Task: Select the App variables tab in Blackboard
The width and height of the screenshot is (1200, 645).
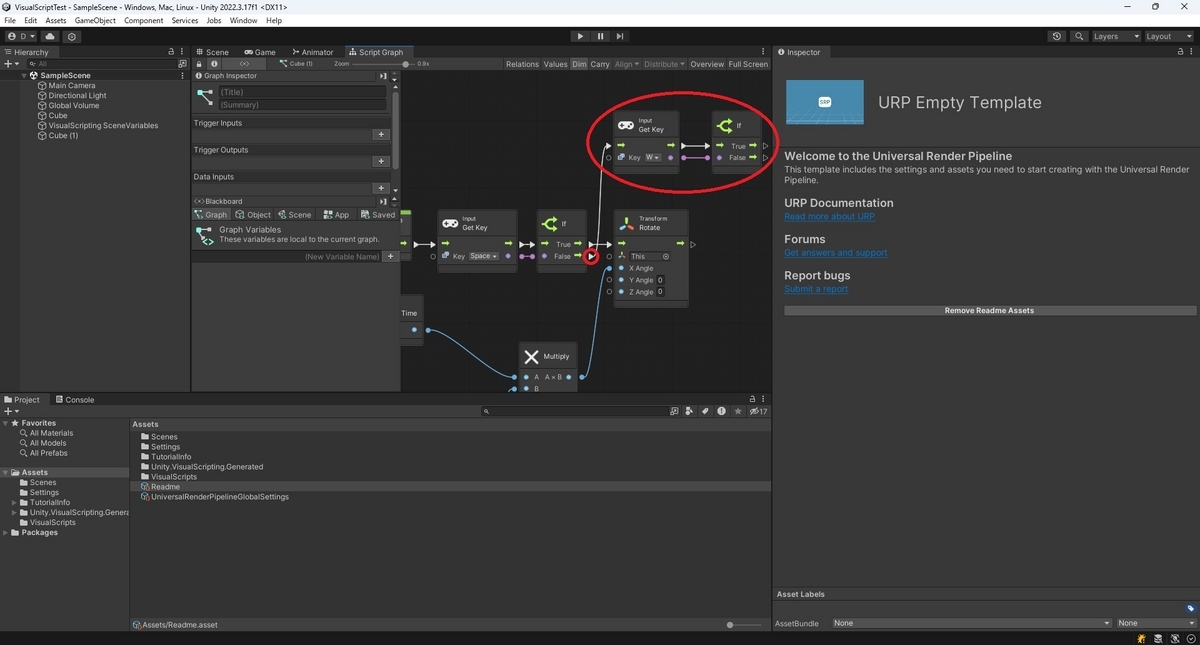Action: coord(336,215)
